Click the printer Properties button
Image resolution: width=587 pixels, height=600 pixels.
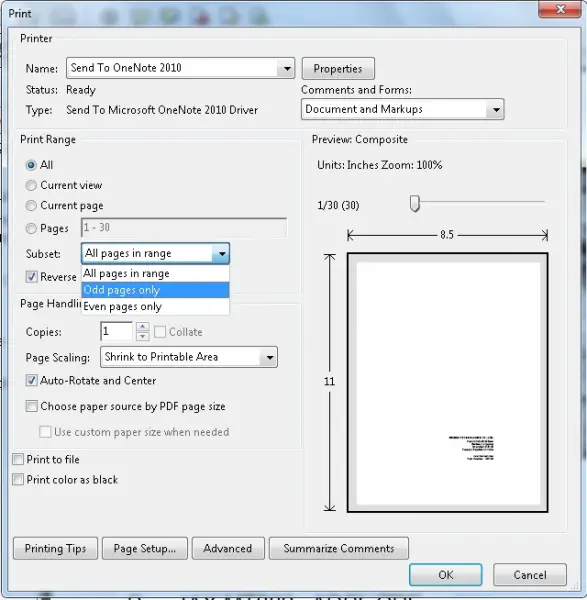click(338, 68)
